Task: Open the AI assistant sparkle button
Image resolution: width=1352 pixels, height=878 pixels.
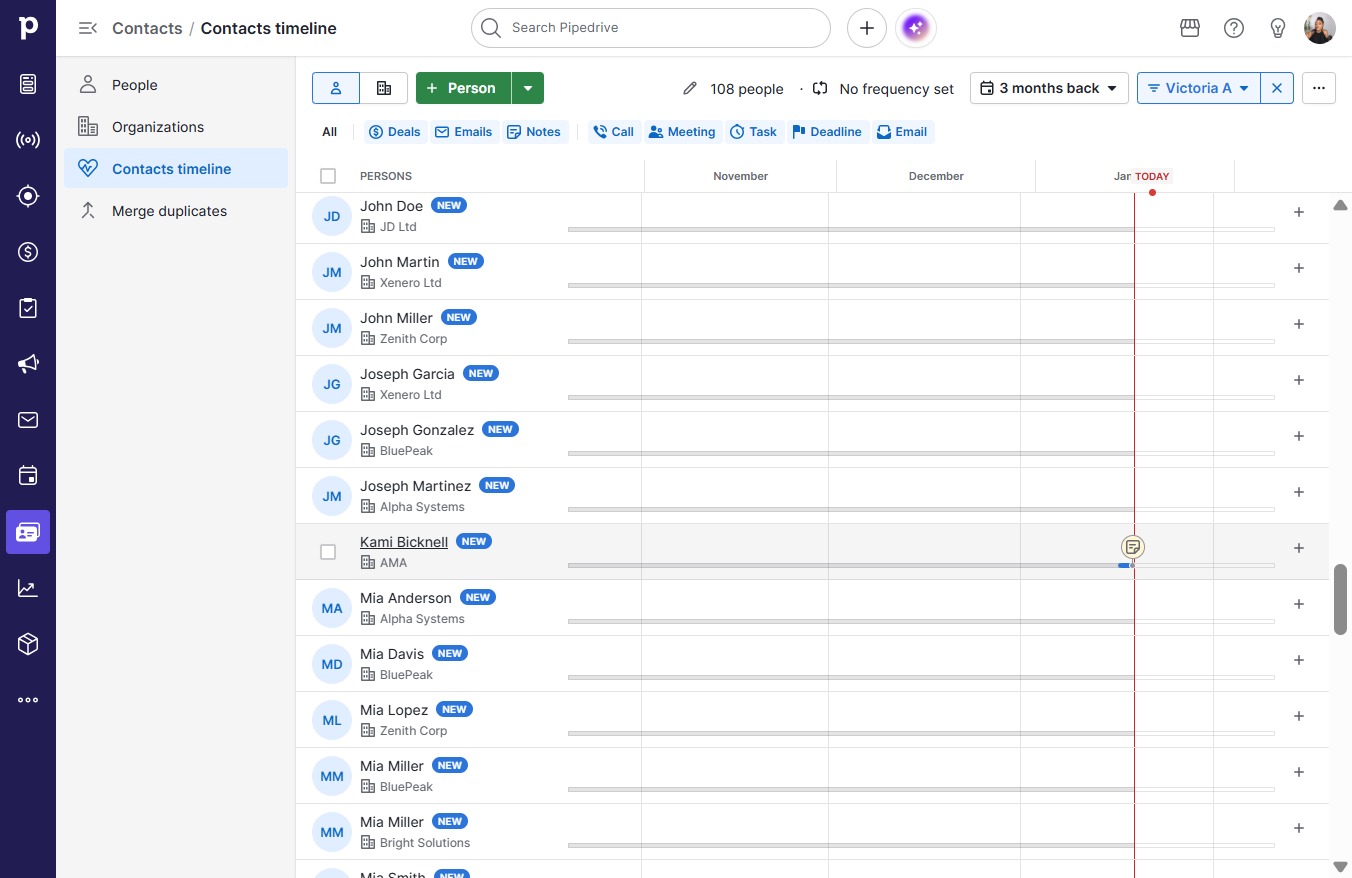Action: 916,28
